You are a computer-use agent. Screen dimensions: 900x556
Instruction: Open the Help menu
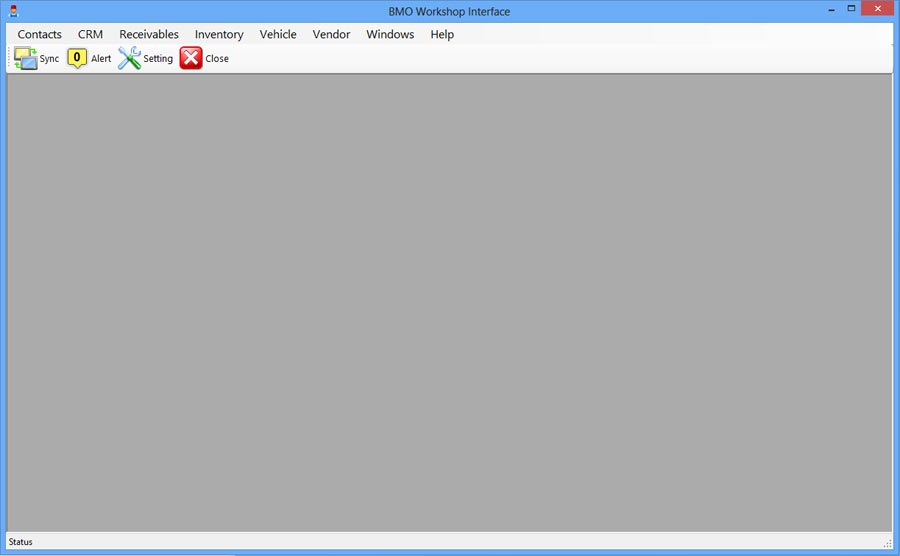pos(443,34)
